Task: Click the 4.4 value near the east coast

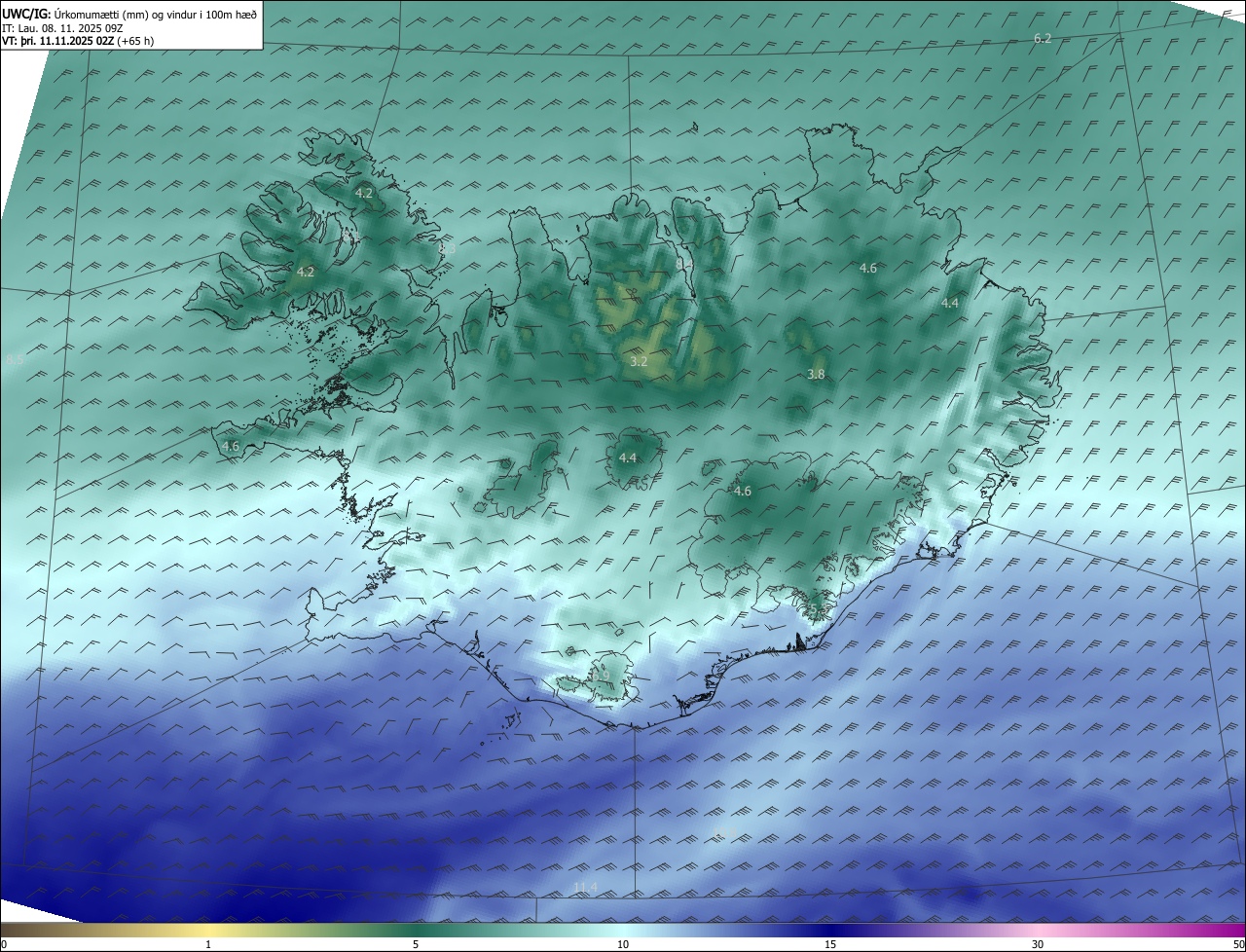Action: 950,304
